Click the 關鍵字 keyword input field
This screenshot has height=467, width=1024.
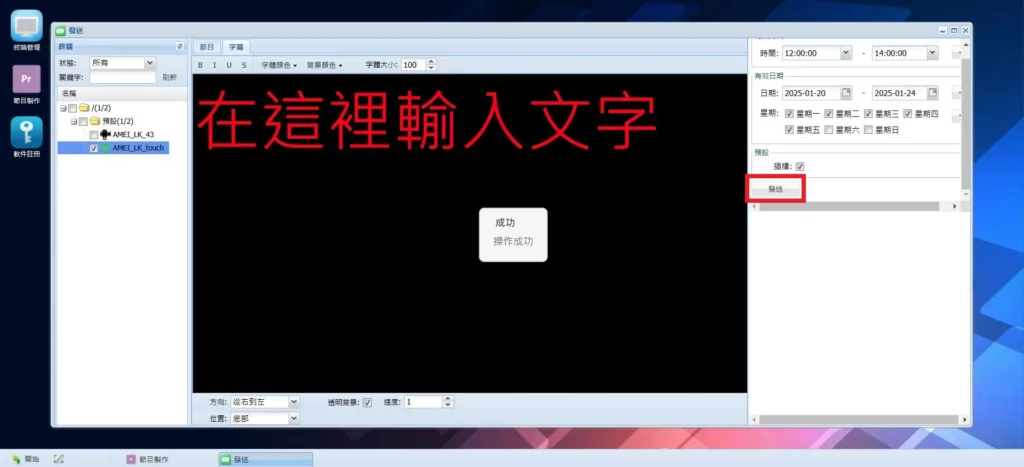[x=122, y=77]
